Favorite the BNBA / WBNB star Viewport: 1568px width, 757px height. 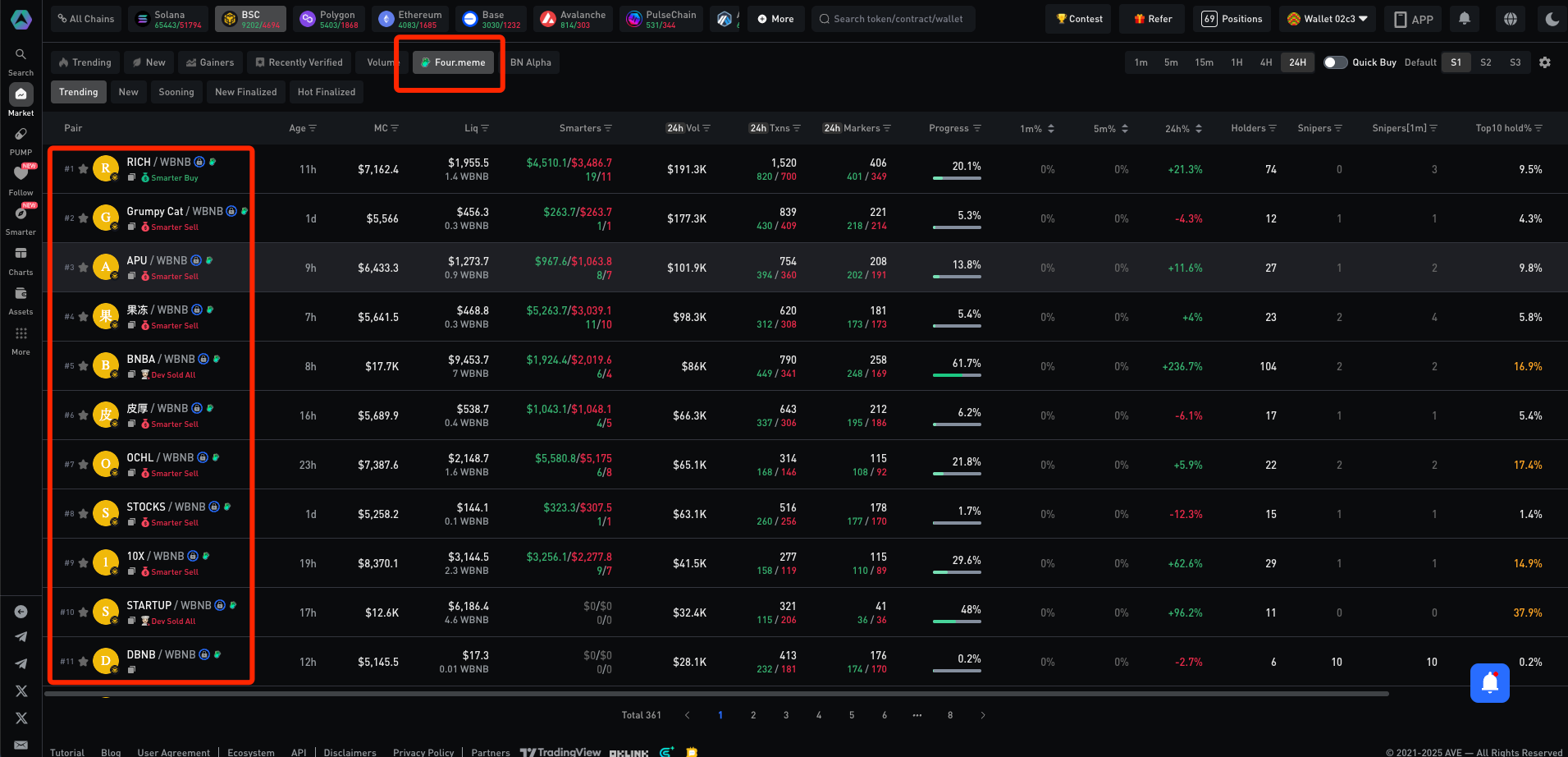point(83,366)
